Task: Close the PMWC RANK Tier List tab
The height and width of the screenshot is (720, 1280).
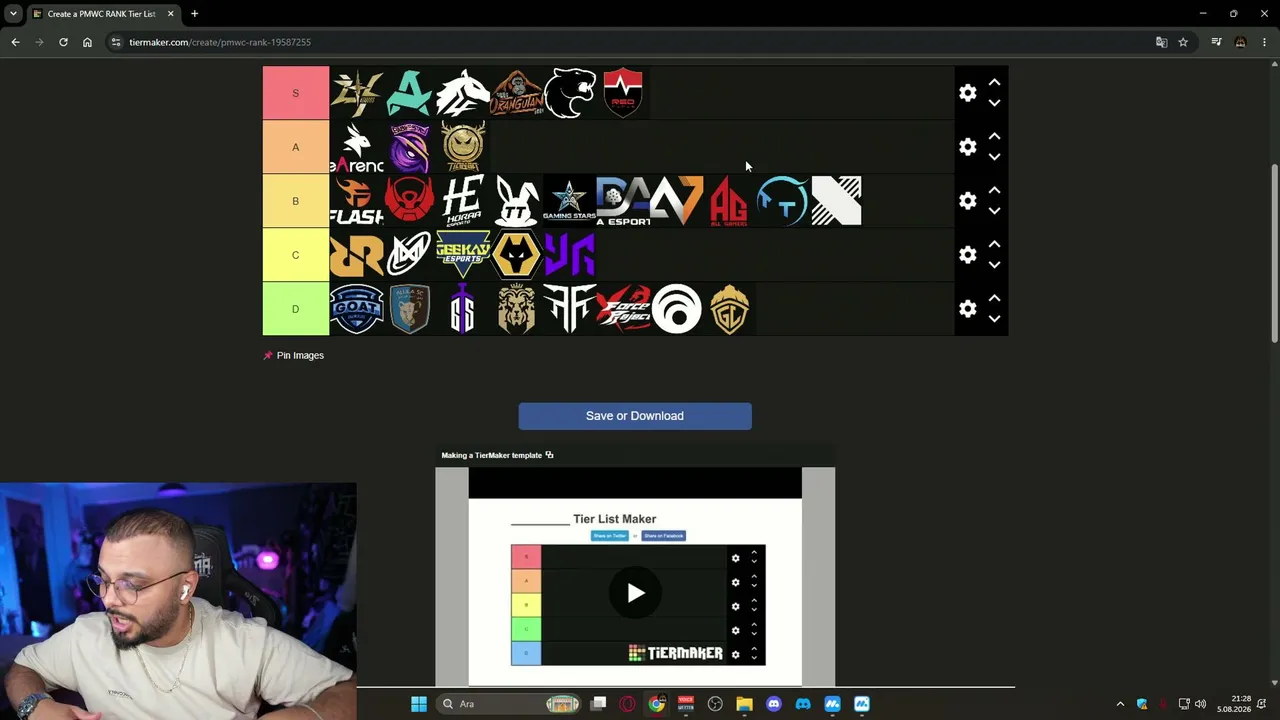Action: (x=170, y=14)
